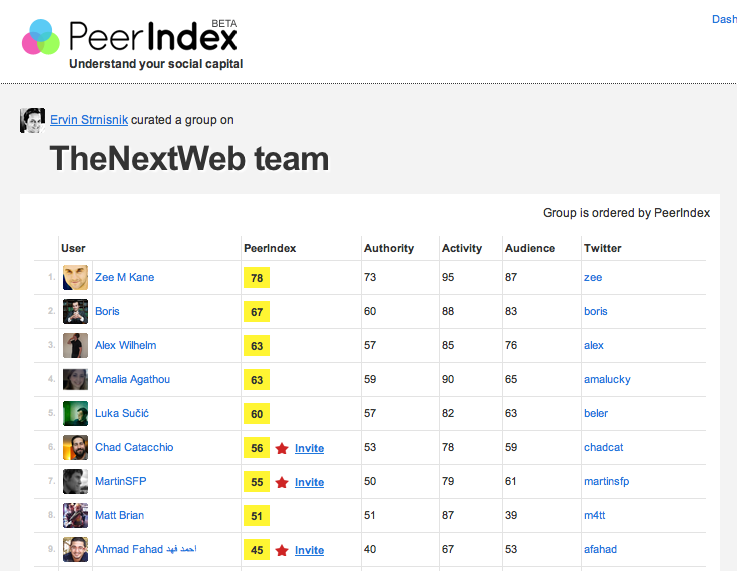Invite Chad Catacchio to PeerIndex
The image size is (737, 571).
309,448
